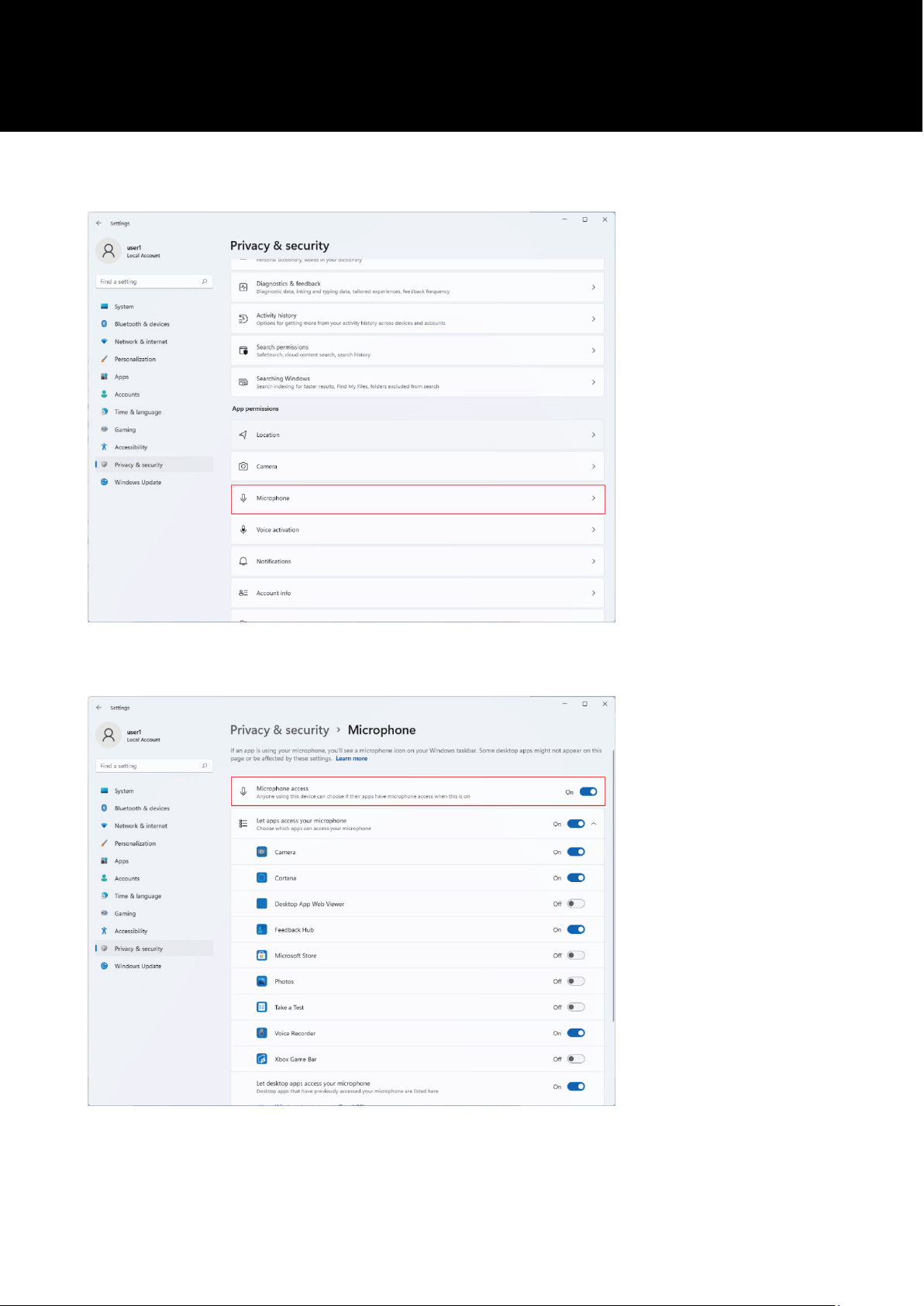Click the Feedback Hub app icon
The image size is (924, 1306).
(x=262, y=929)
